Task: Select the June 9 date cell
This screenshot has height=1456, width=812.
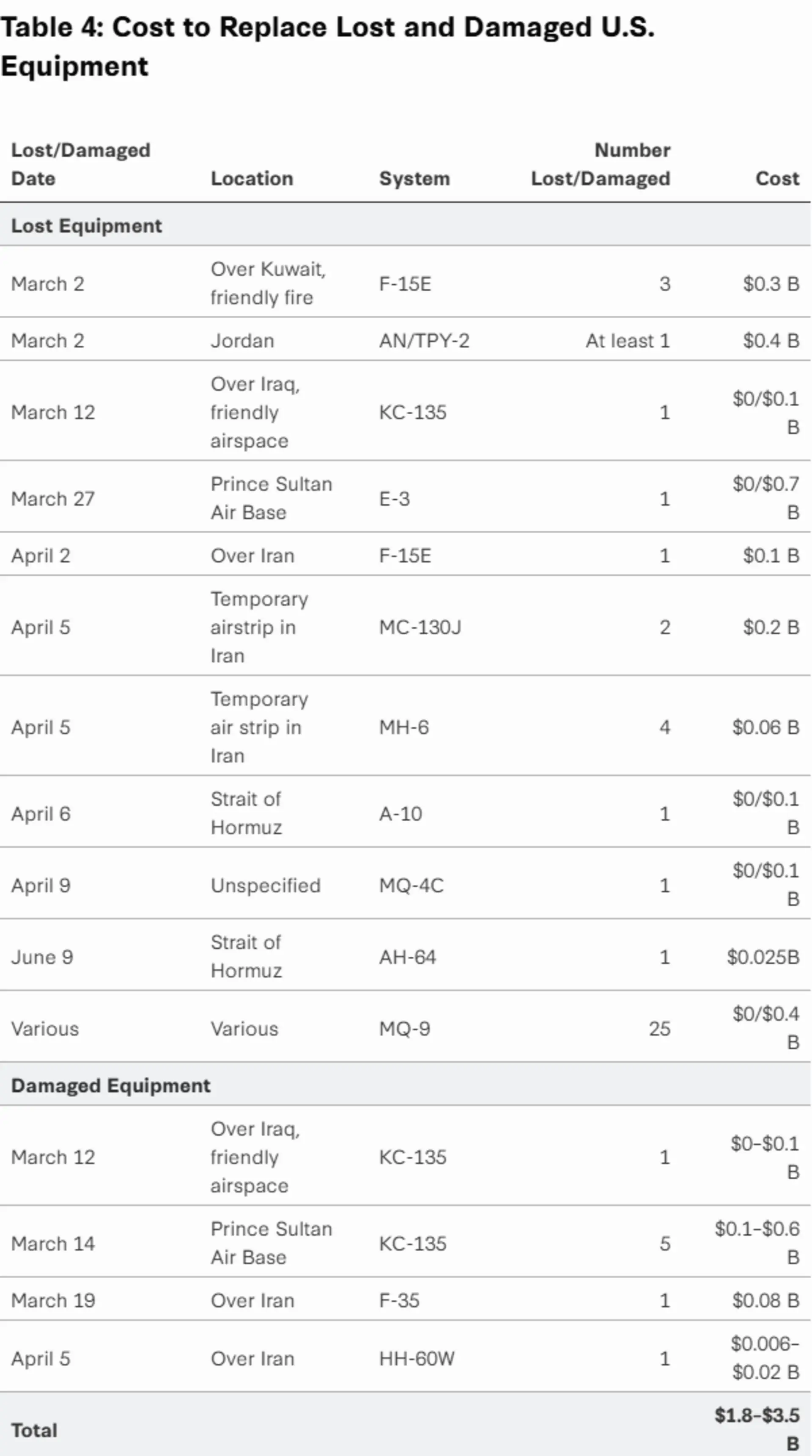Action: (x=42, y=957)
